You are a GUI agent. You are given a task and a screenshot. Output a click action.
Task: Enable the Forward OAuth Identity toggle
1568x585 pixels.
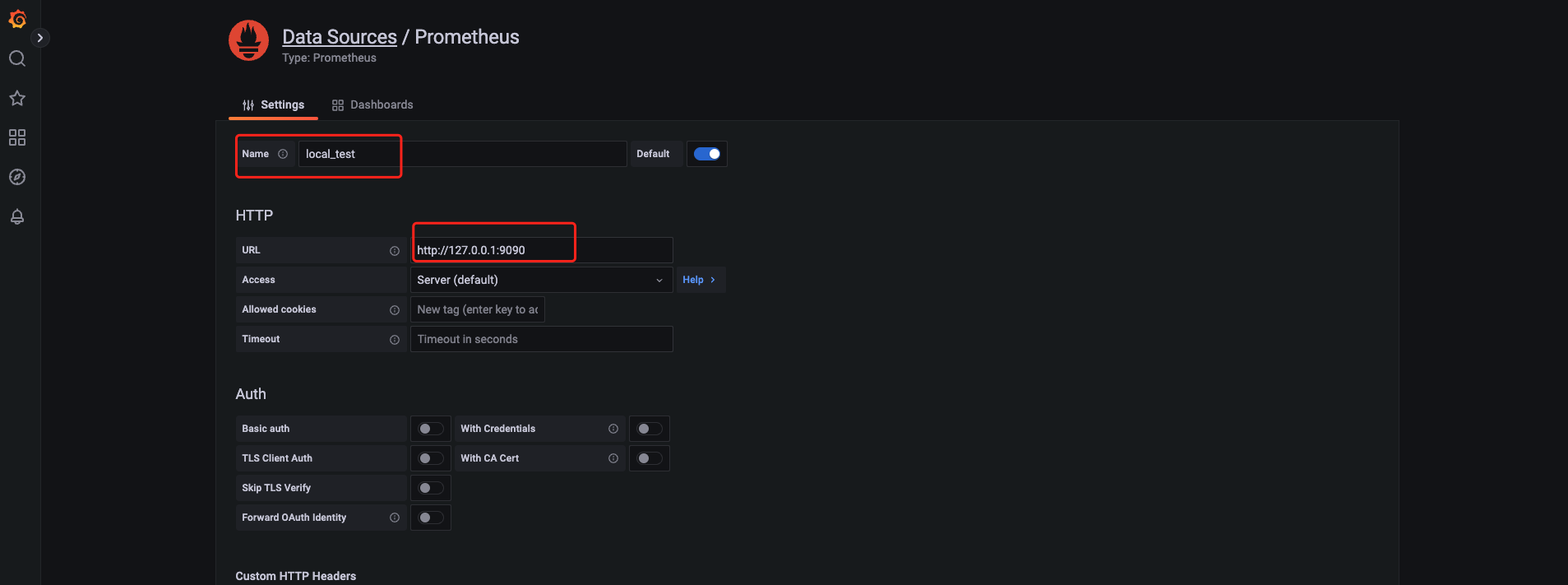coord(431,518)
